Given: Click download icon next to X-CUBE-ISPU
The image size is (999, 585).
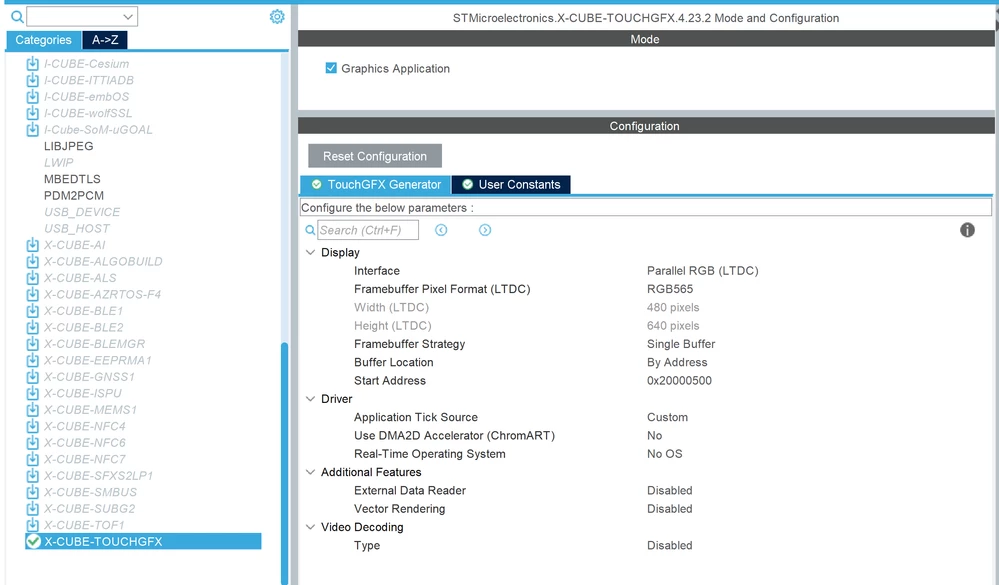Looking at the screenshot, I should 32,394.
